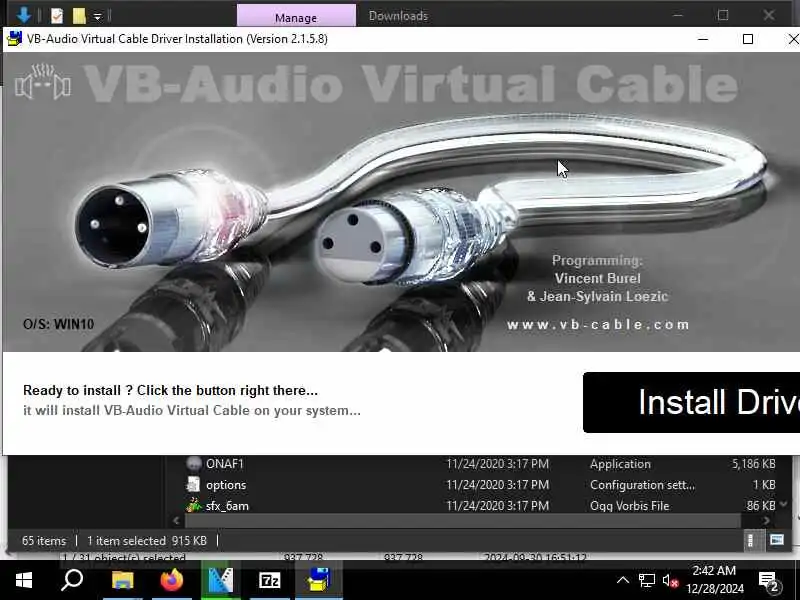Switch Explorer to Large icons view
Viewport: 800px width, 600px height.
(777, 540)
